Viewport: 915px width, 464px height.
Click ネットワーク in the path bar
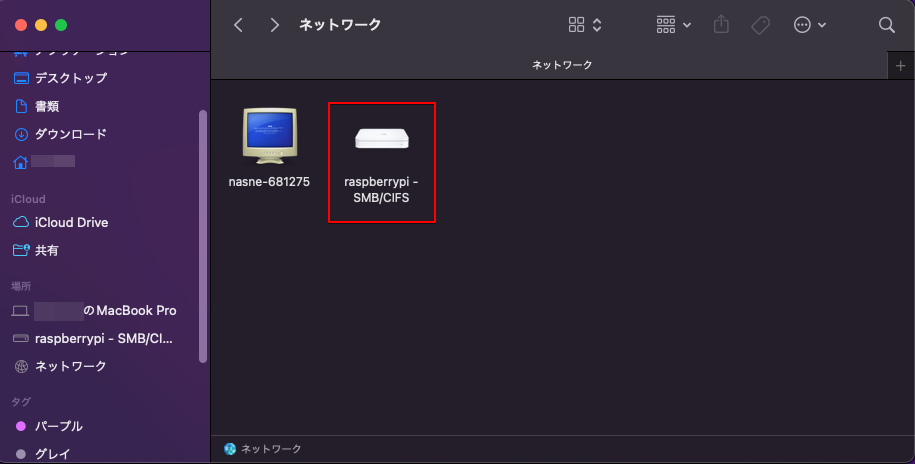tap(263, 449)
